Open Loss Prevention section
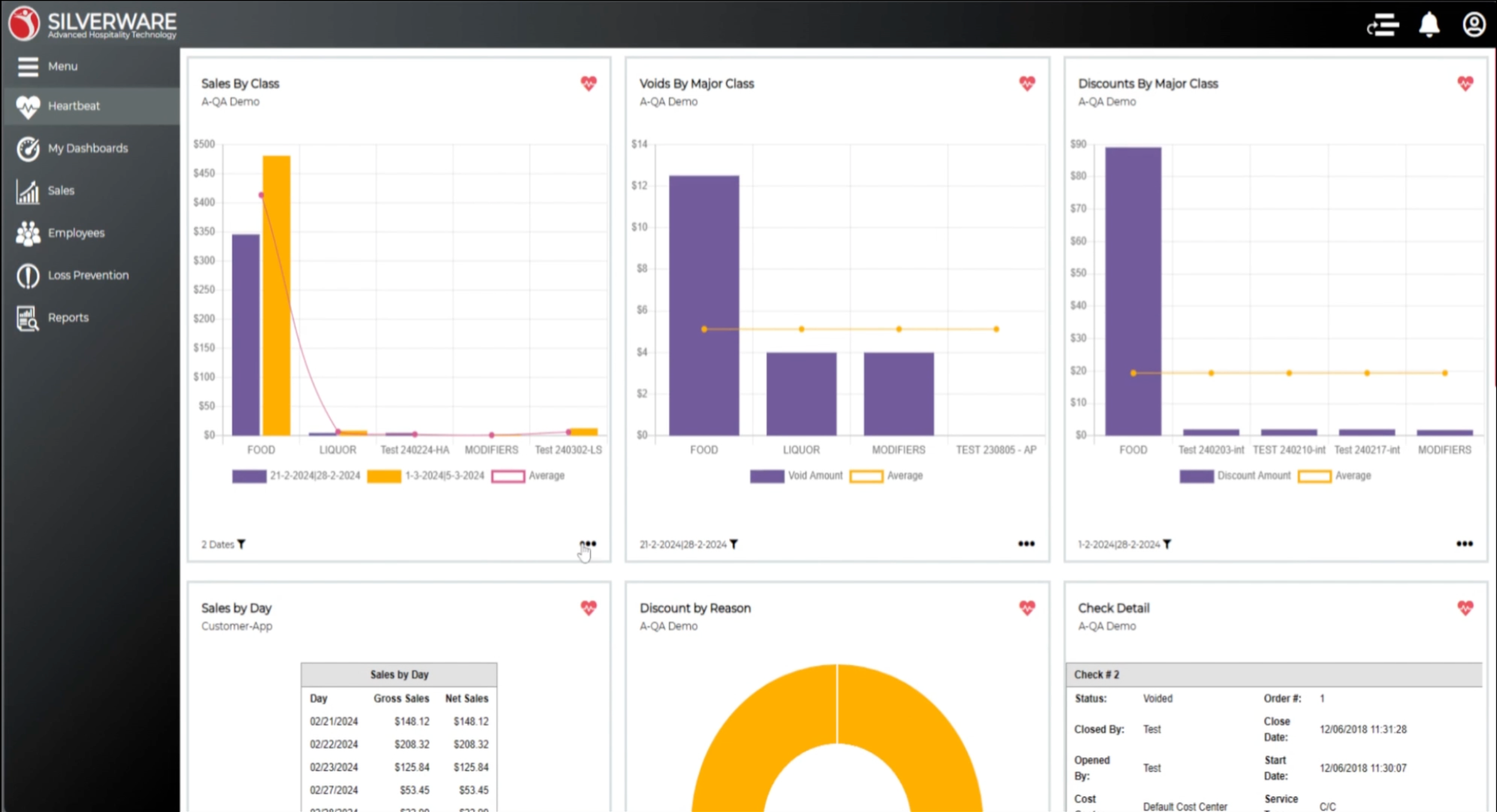This screenshot has width=1497, height=812. click(88, 275)
